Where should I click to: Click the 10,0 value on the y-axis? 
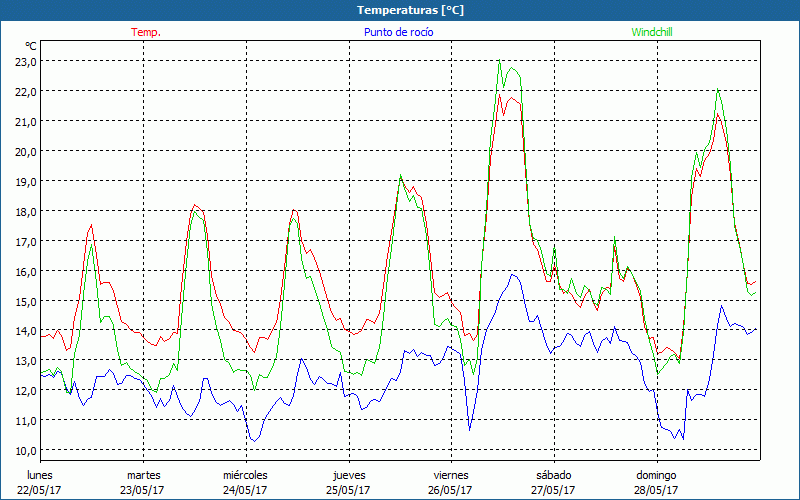[x=25, y=451]
